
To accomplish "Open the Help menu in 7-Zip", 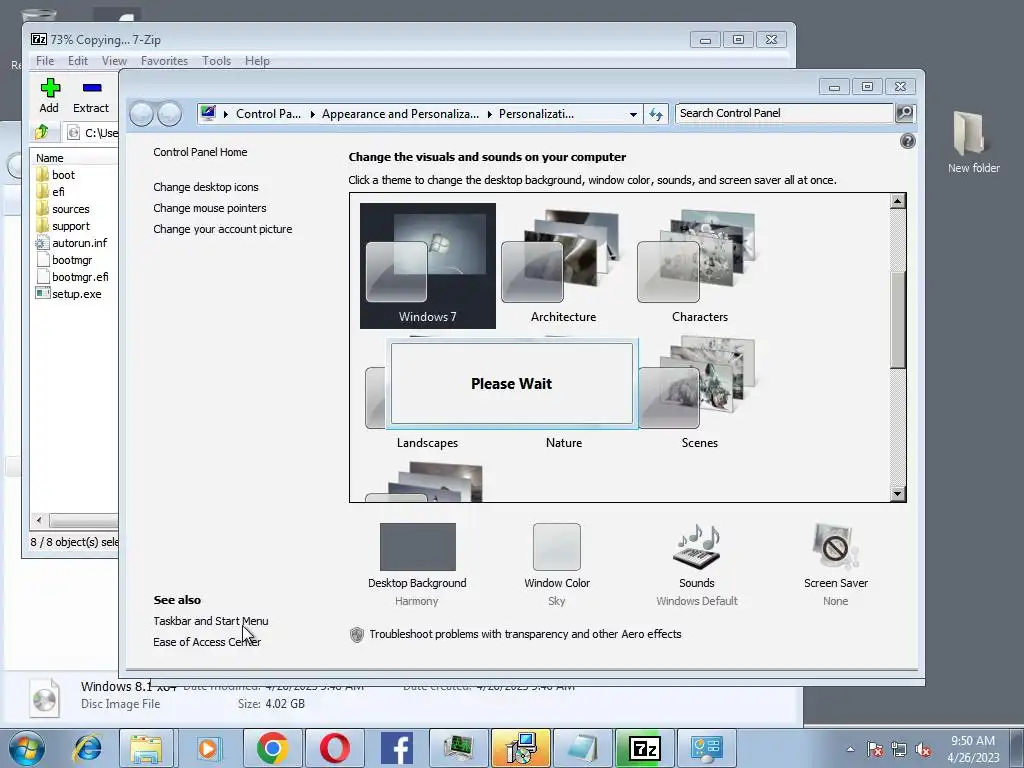I will [257, 61].
